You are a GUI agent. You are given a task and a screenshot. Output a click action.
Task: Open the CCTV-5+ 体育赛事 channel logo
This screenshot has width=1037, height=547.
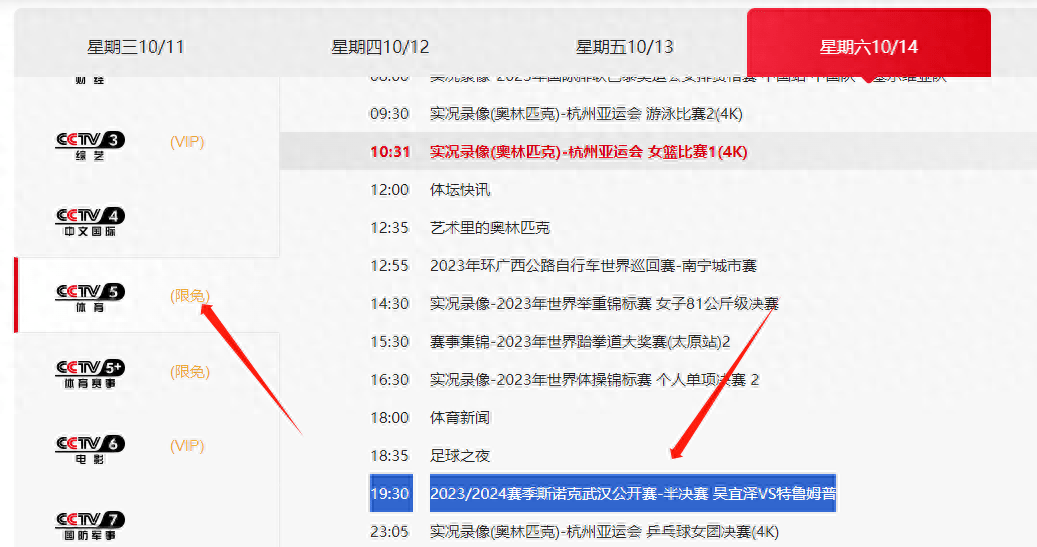click(90, 373)
